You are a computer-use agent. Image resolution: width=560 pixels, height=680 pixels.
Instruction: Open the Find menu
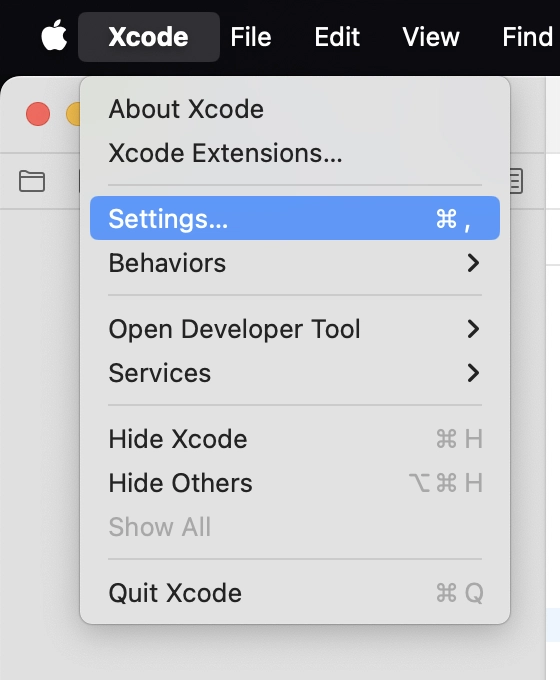click(x=527, y=37)
